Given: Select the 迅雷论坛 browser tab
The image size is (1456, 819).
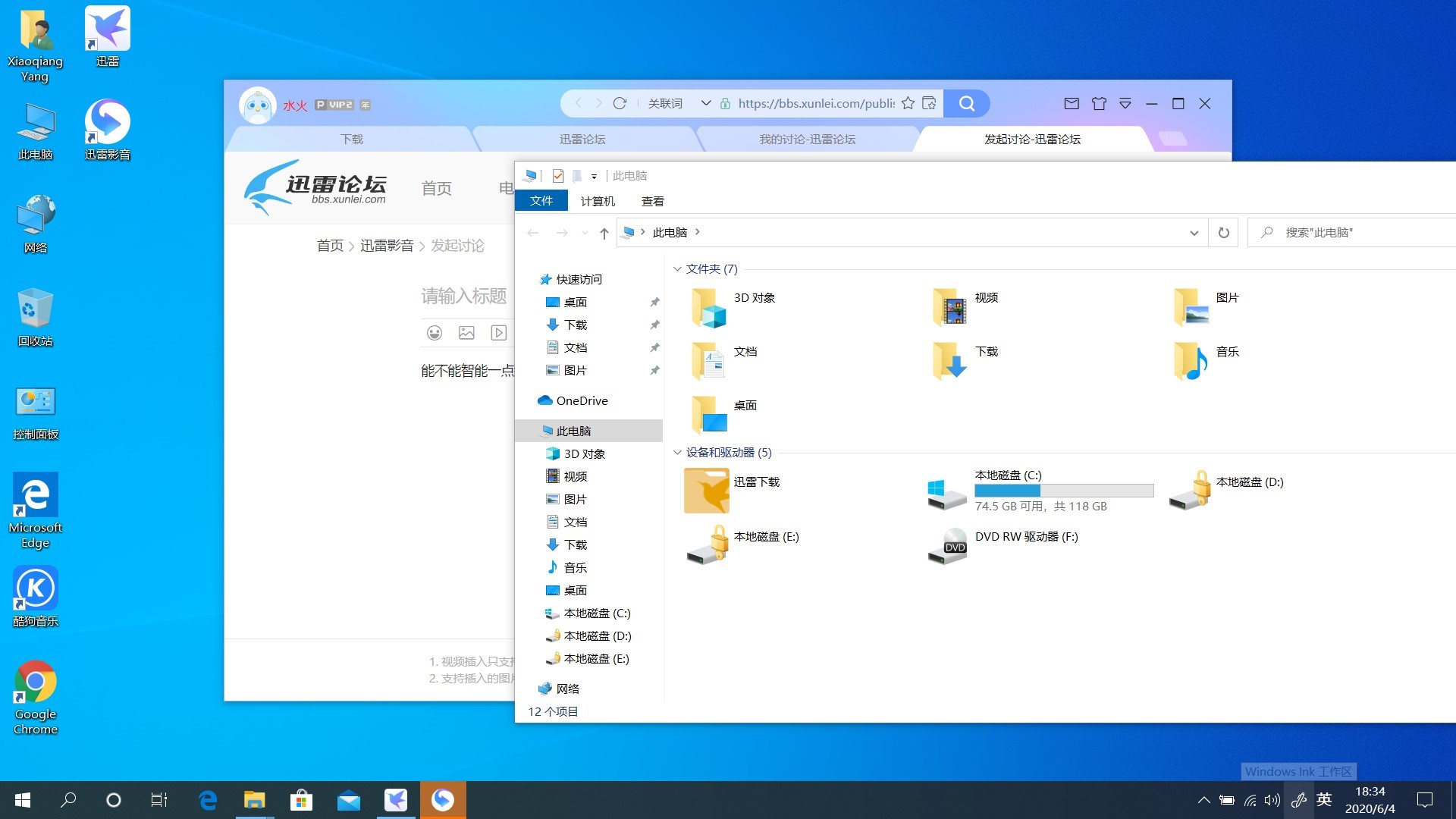Looking at the screenshot, I should point(584,139).
